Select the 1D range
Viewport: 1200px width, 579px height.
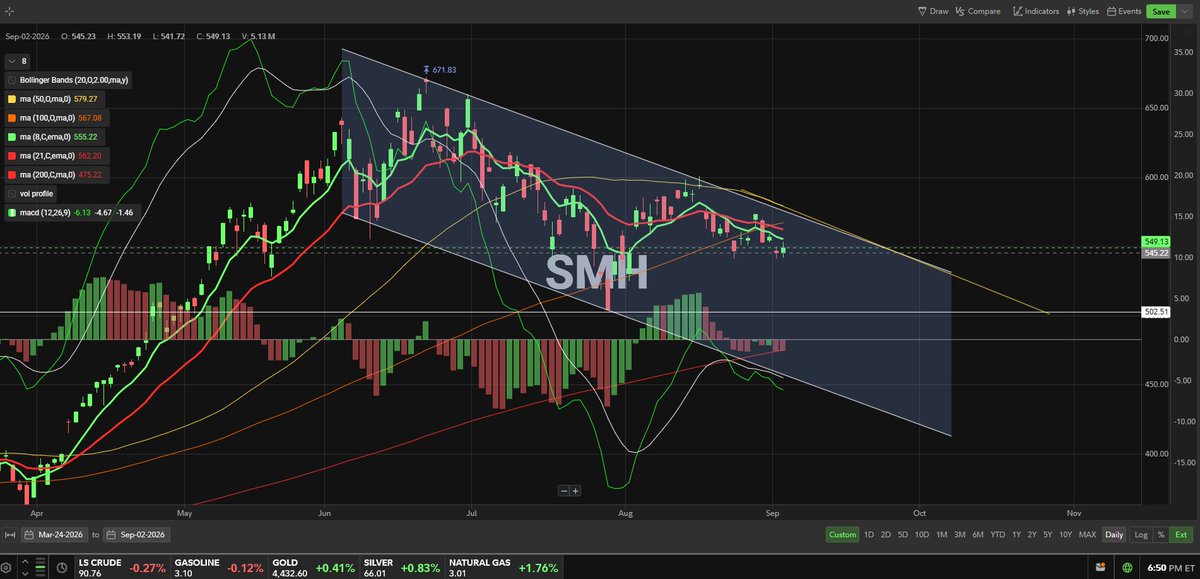pos(869,534)
